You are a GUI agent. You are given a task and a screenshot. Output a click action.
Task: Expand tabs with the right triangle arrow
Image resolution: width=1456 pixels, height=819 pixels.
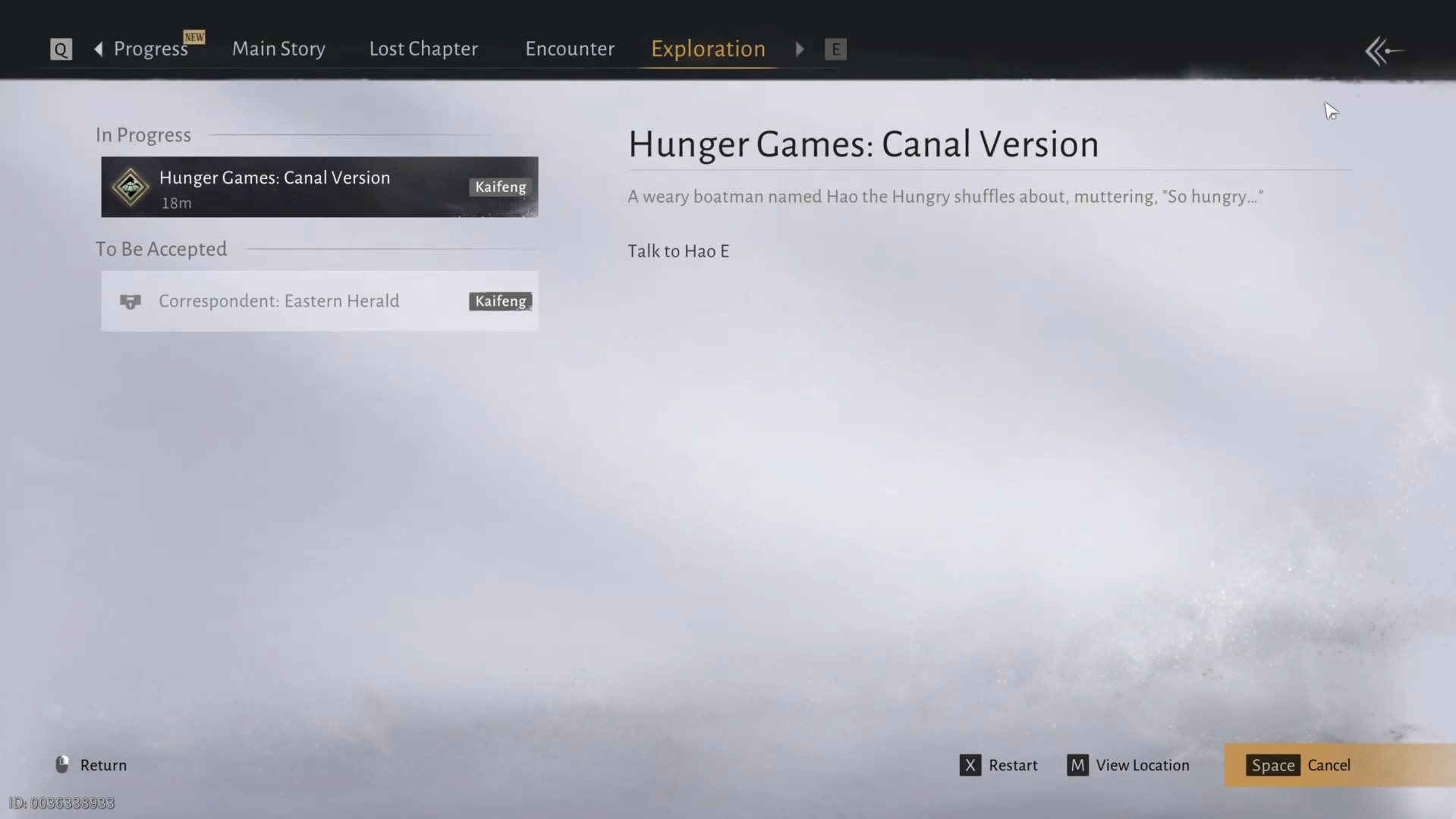pos(800,49)
